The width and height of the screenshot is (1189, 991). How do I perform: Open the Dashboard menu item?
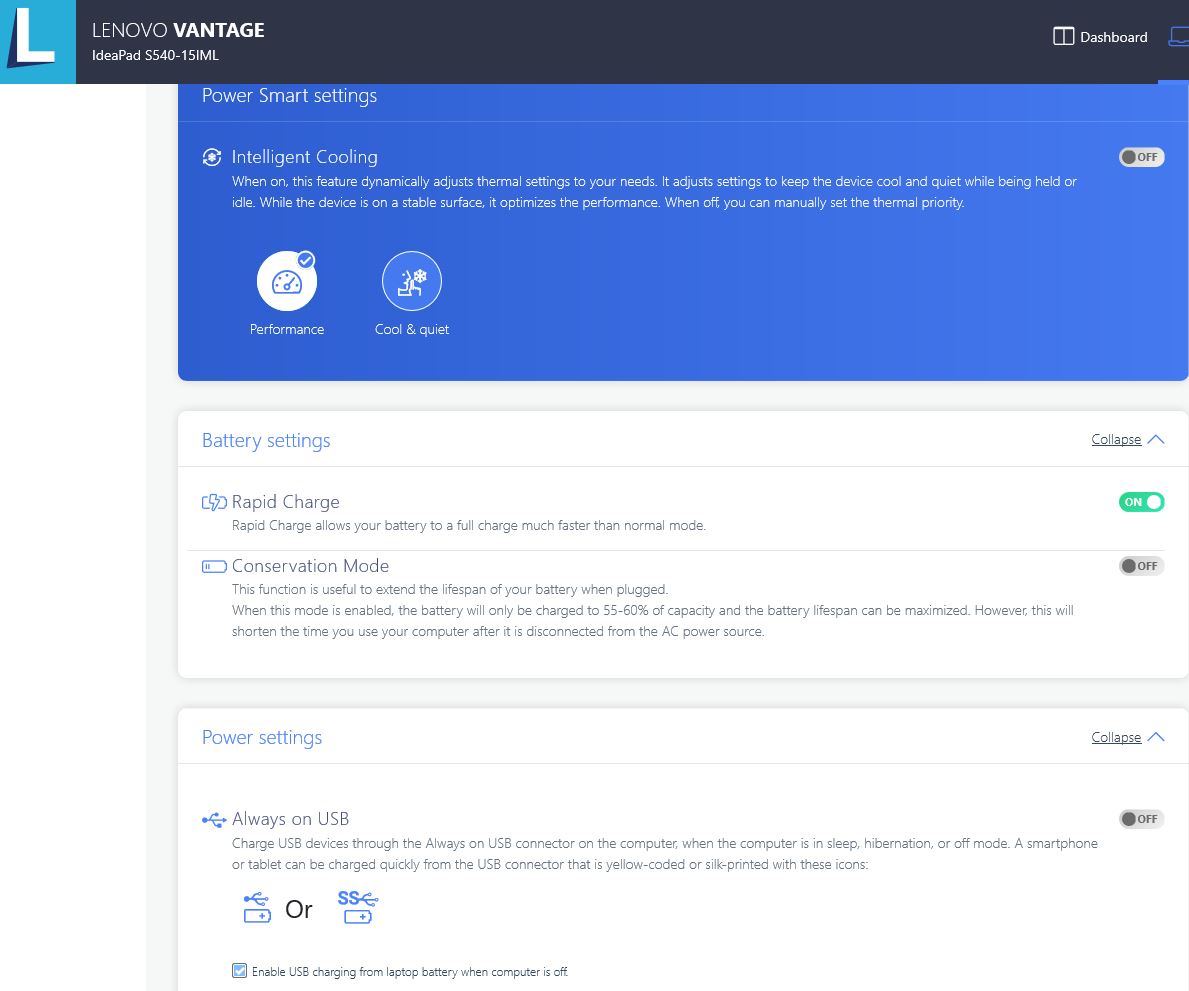pyautogui.click(x=1113, y=37)
